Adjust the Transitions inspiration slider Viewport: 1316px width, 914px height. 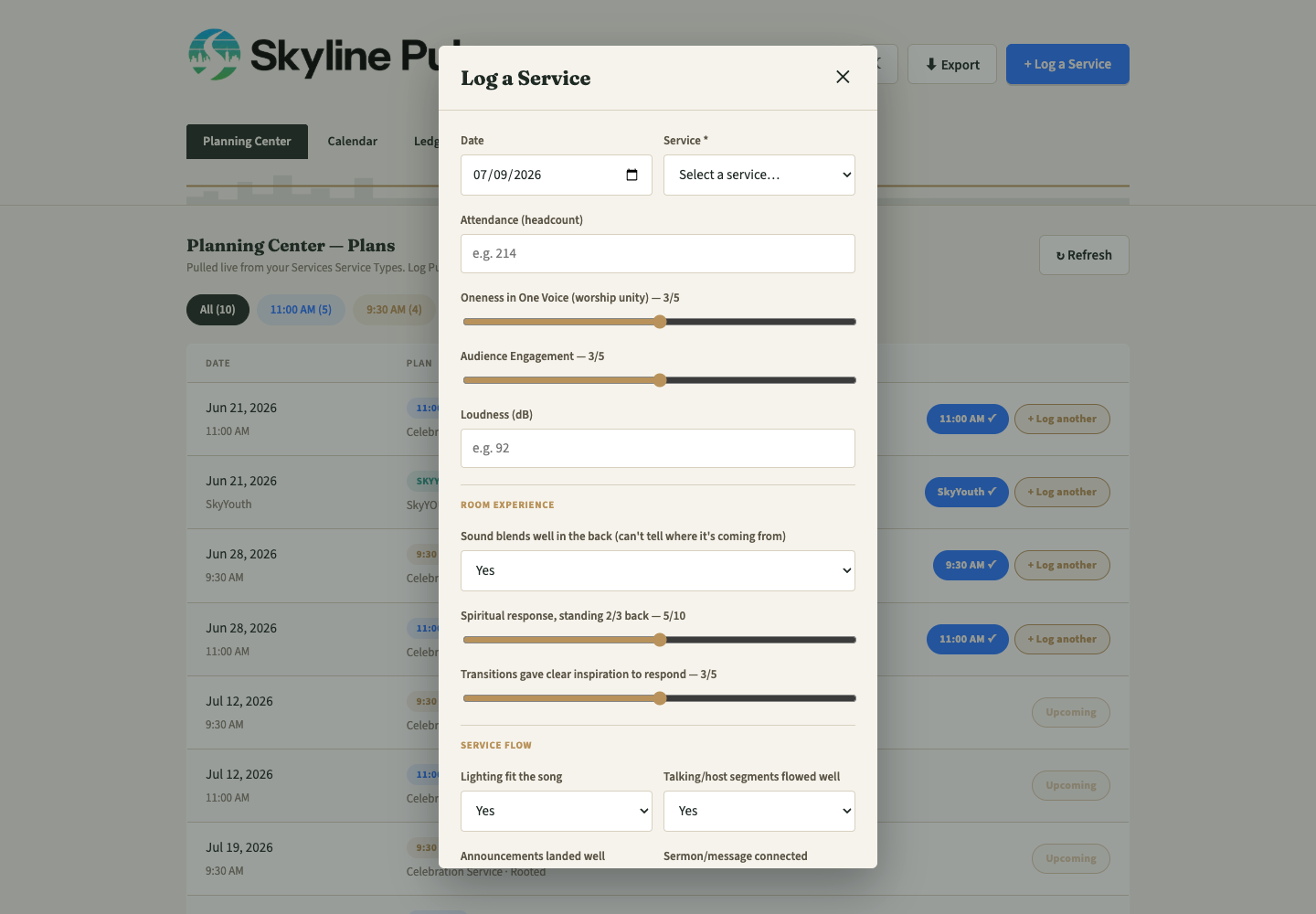[x=658, y=698]
